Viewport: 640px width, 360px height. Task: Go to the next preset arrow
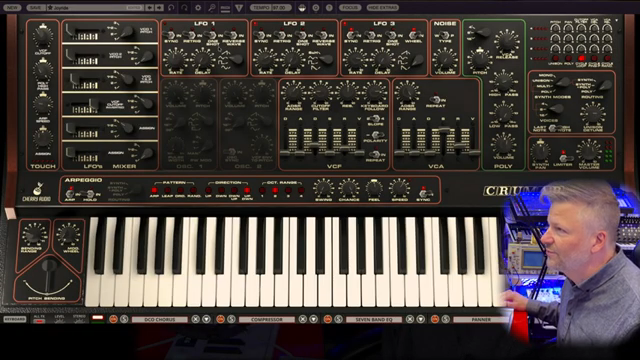pos(159,7)
